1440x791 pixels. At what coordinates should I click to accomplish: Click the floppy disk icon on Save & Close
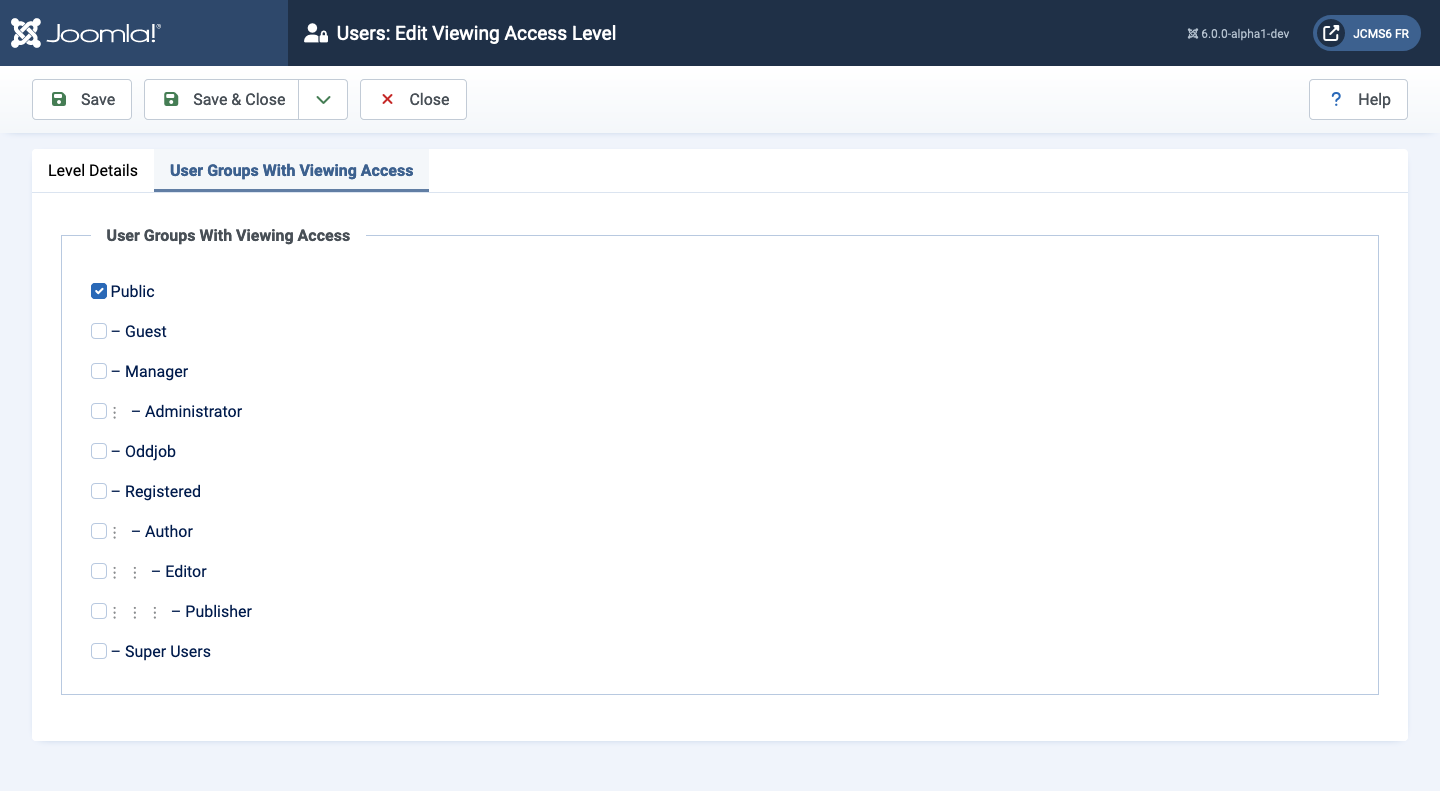(x=171, y=99)
